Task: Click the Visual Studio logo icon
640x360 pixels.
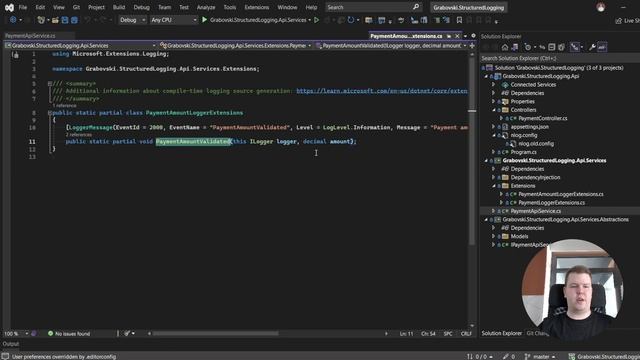Action: click(x=9, y=7)
